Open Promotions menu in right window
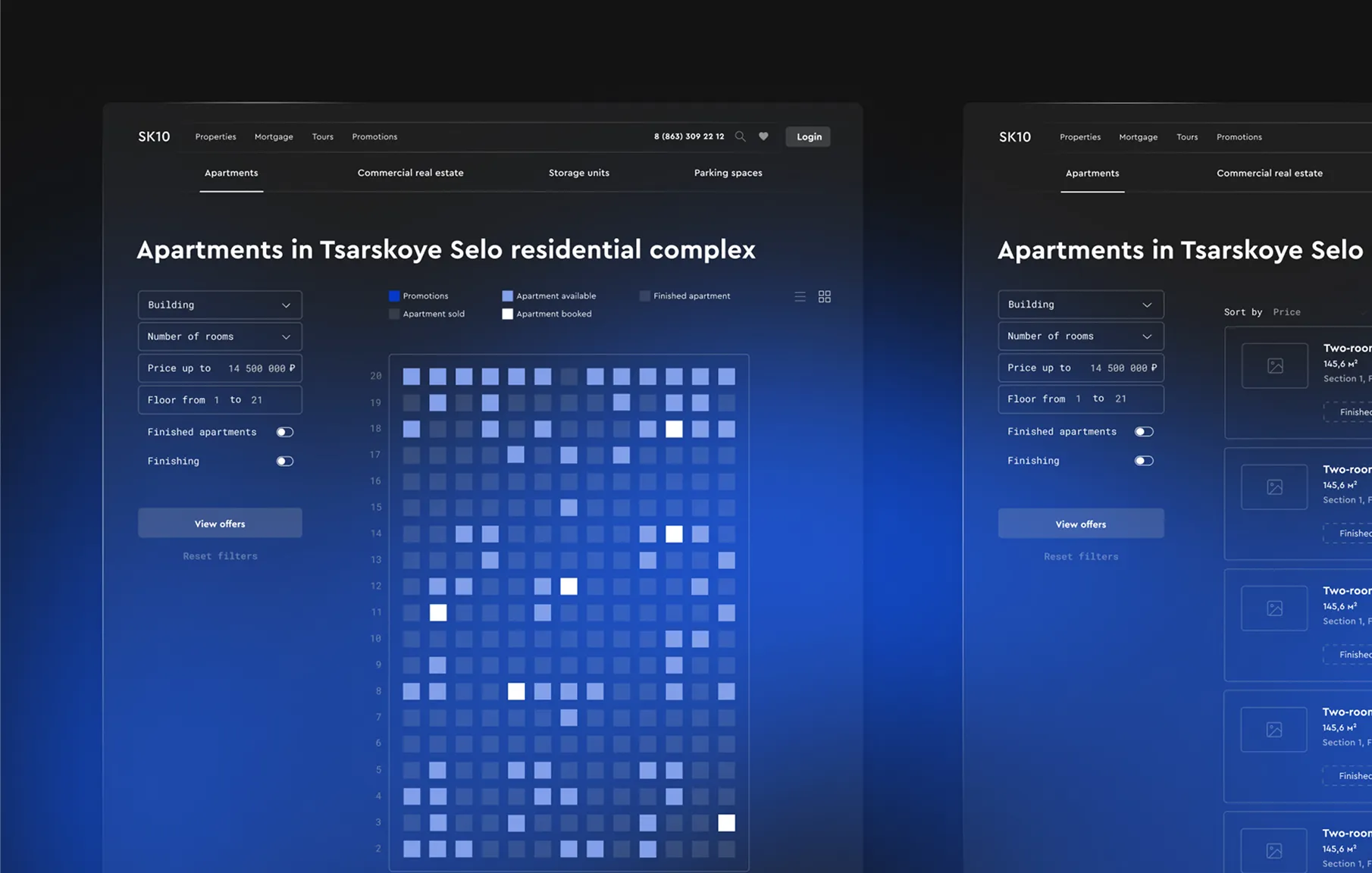 pos(1239,137)
